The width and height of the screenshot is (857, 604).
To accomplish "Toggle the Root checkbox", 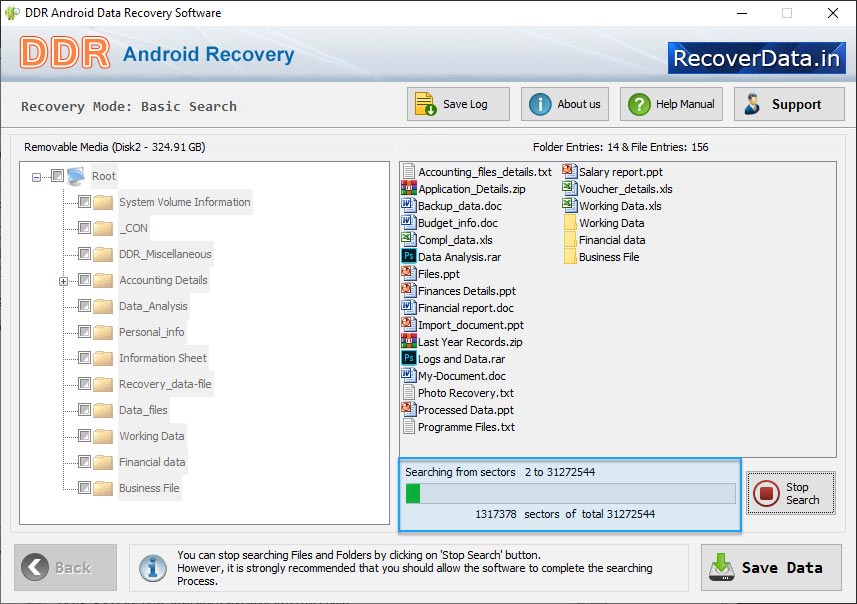I will 57,175.
